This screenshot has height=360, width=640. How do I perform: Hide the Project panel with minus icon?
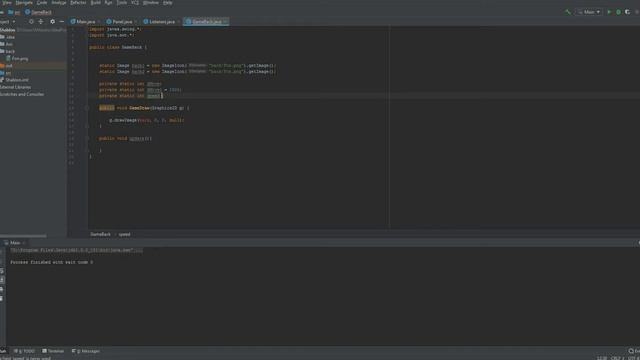[62, 22]
